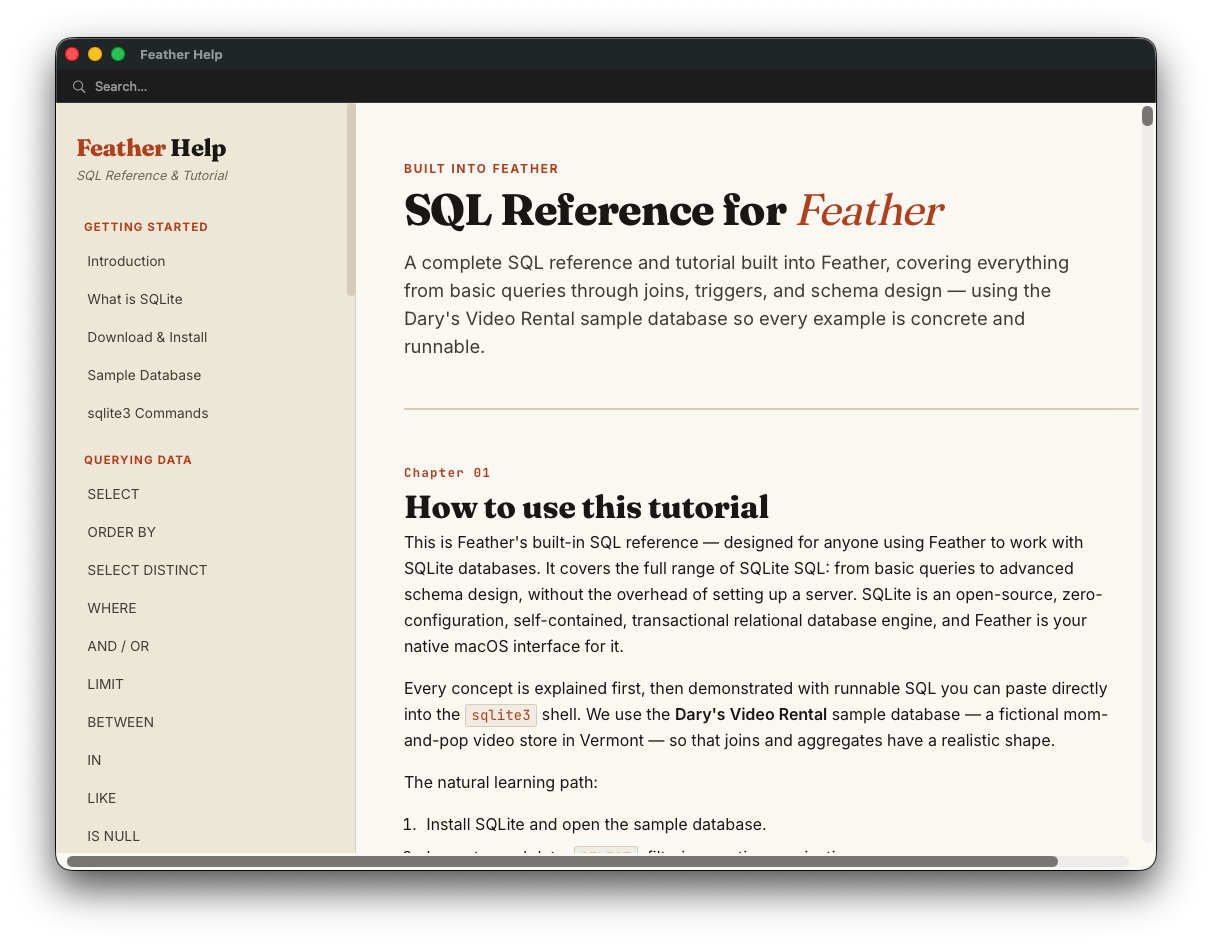Click the Feather Help window title
The height and width of the screenshot is (944, 1212).
coord(181,54)
